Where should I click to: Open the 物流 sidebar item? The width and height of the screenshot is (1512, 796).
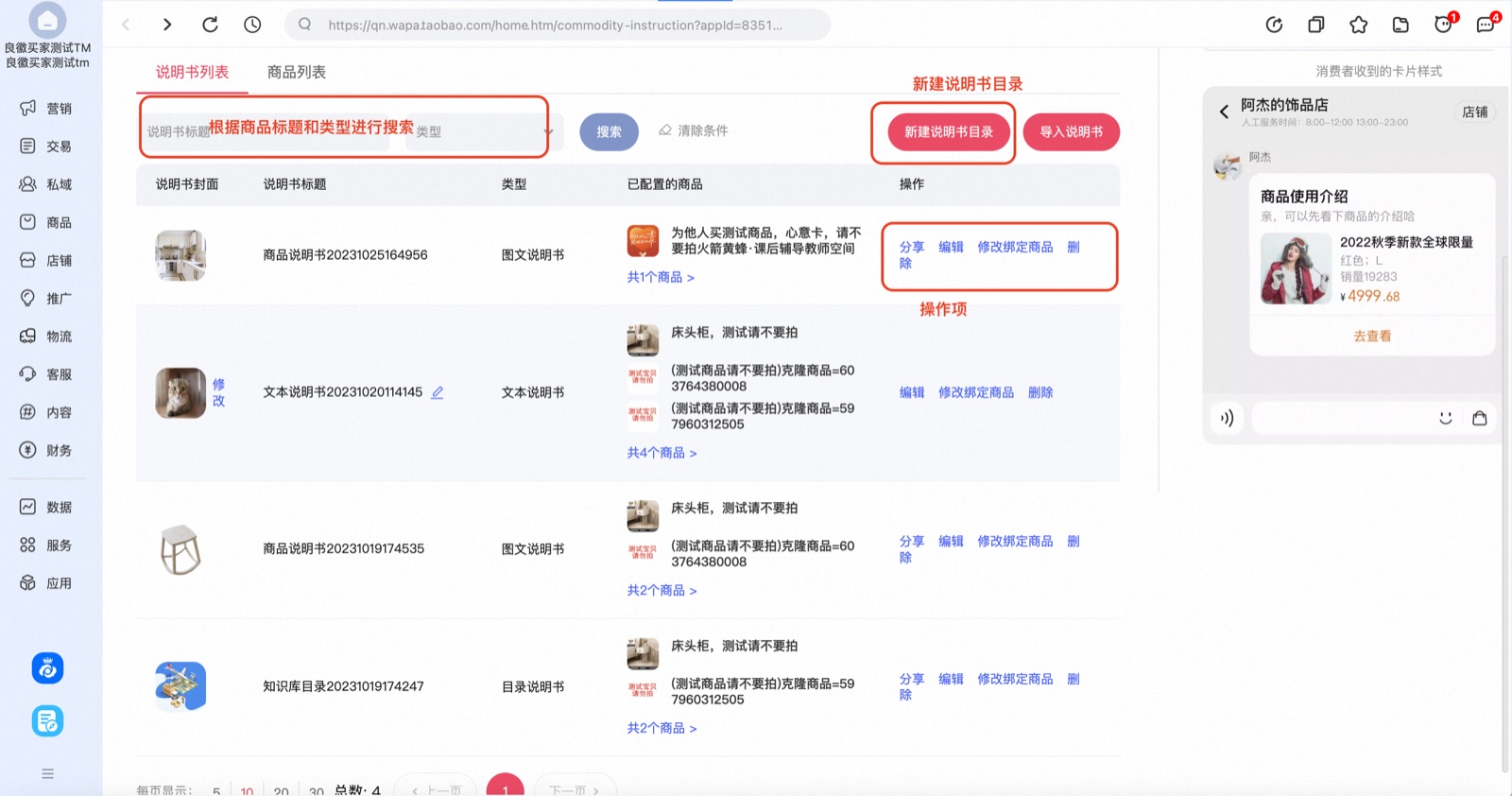(47, 337)
